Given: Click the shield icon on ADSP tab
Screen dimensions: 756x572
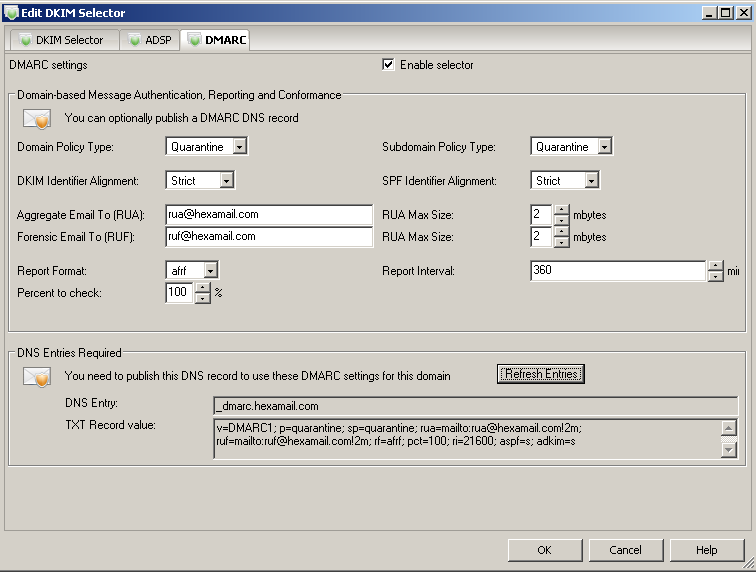Looking at the screenshot, I should point(135,41).
